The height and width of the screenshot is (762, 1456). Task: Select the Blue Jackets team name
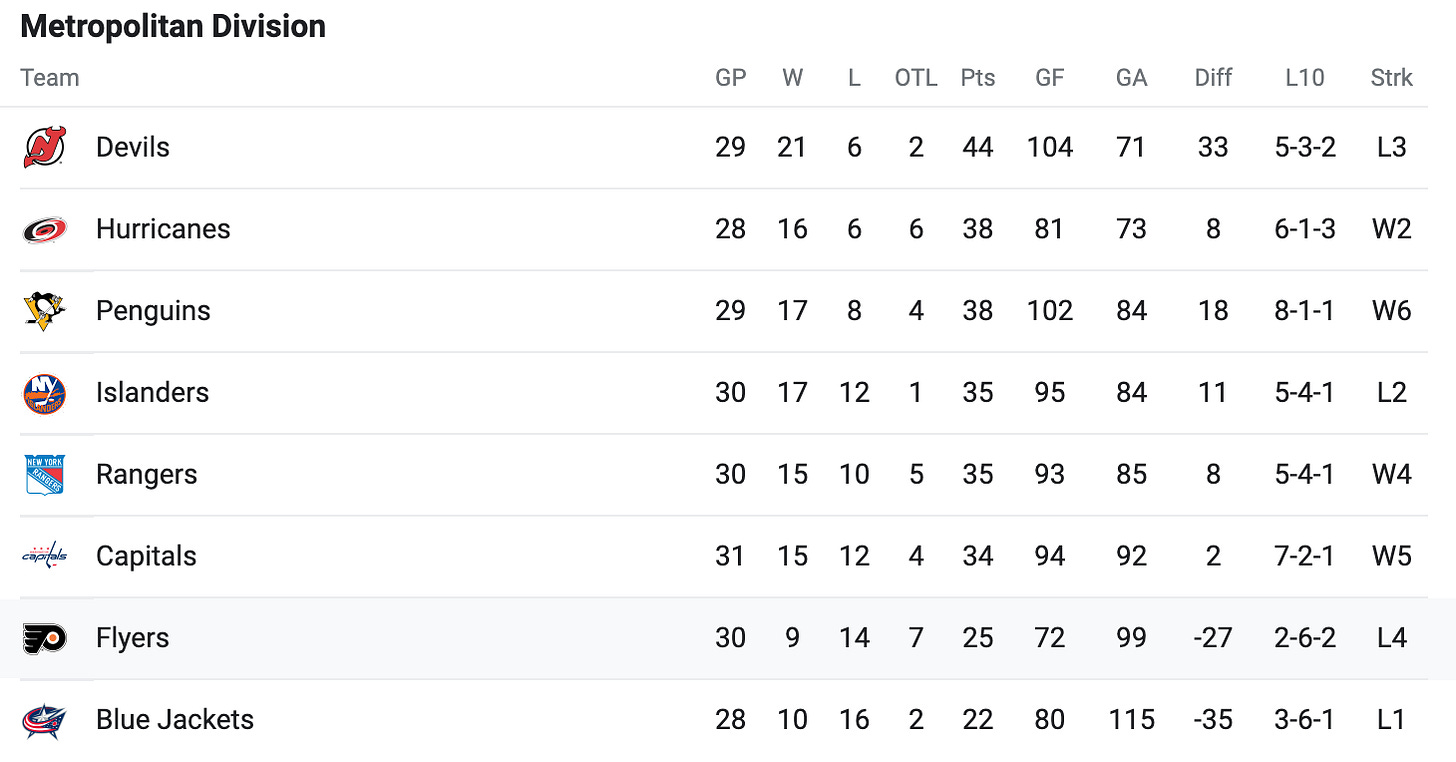pyautogui.click(x=175, y=720)
